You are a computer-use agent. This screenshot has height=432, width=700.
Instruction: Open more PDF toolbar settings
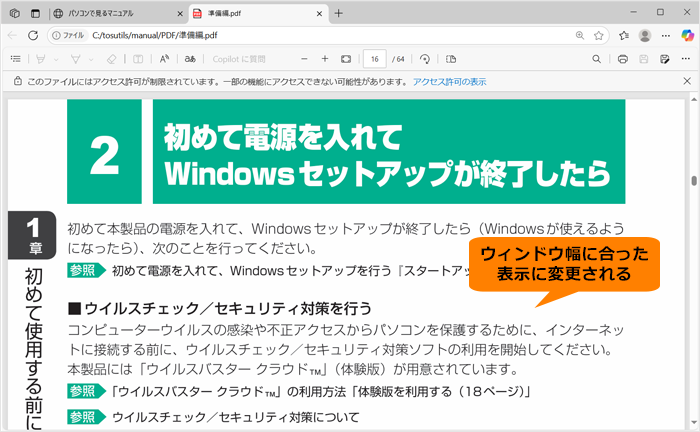click(x=686, y=59)
